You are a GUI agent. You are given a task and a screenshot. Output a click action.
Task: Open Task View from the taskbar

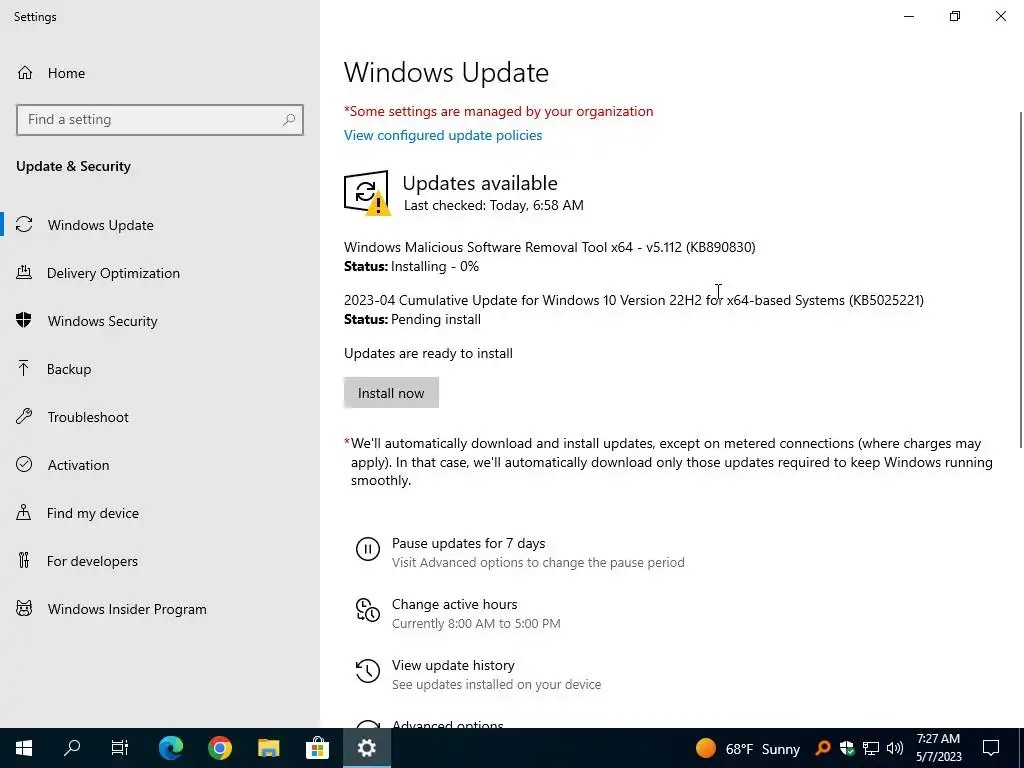point(120,748)
